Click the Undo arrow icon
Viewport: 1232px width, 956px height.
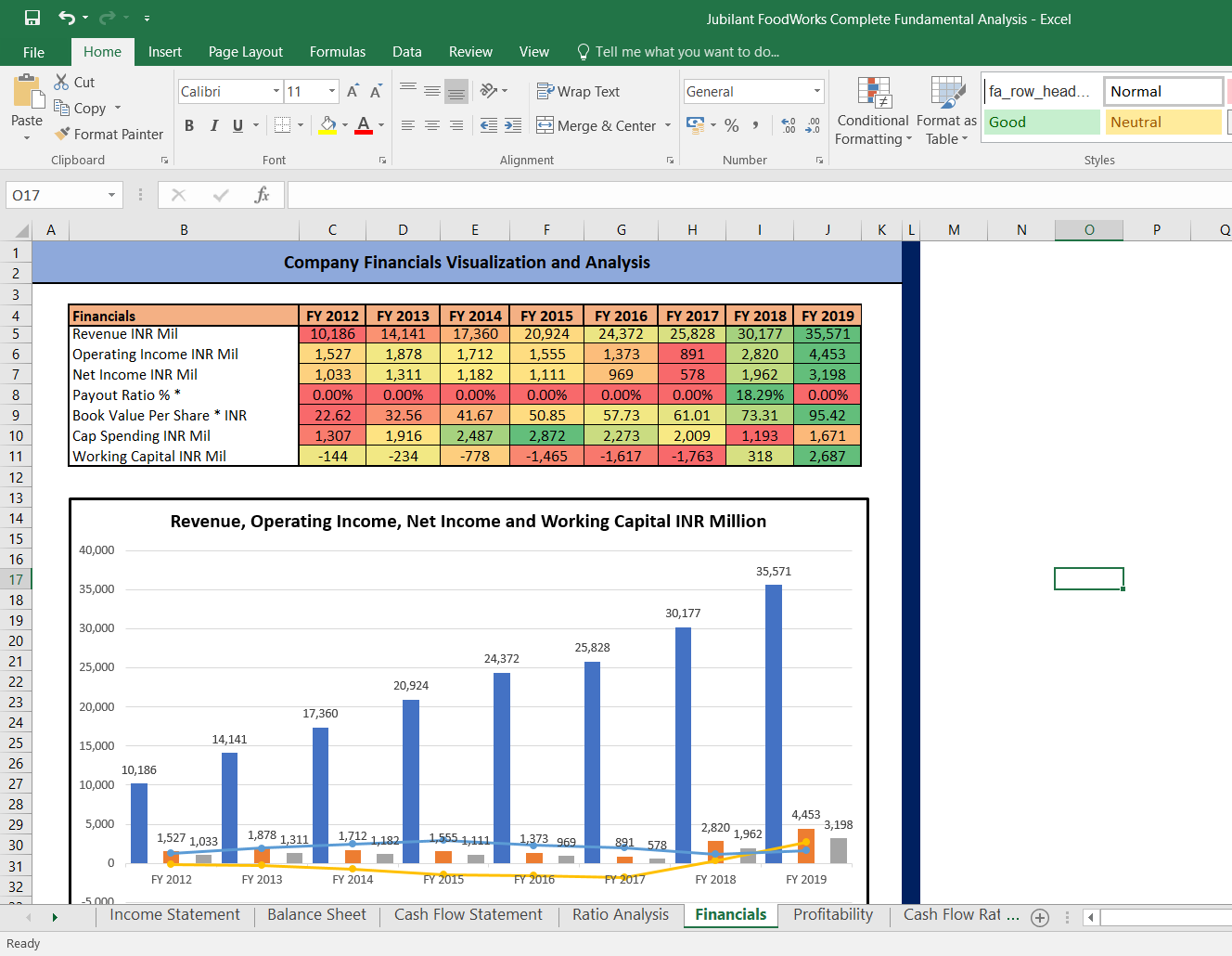(67, 18)
